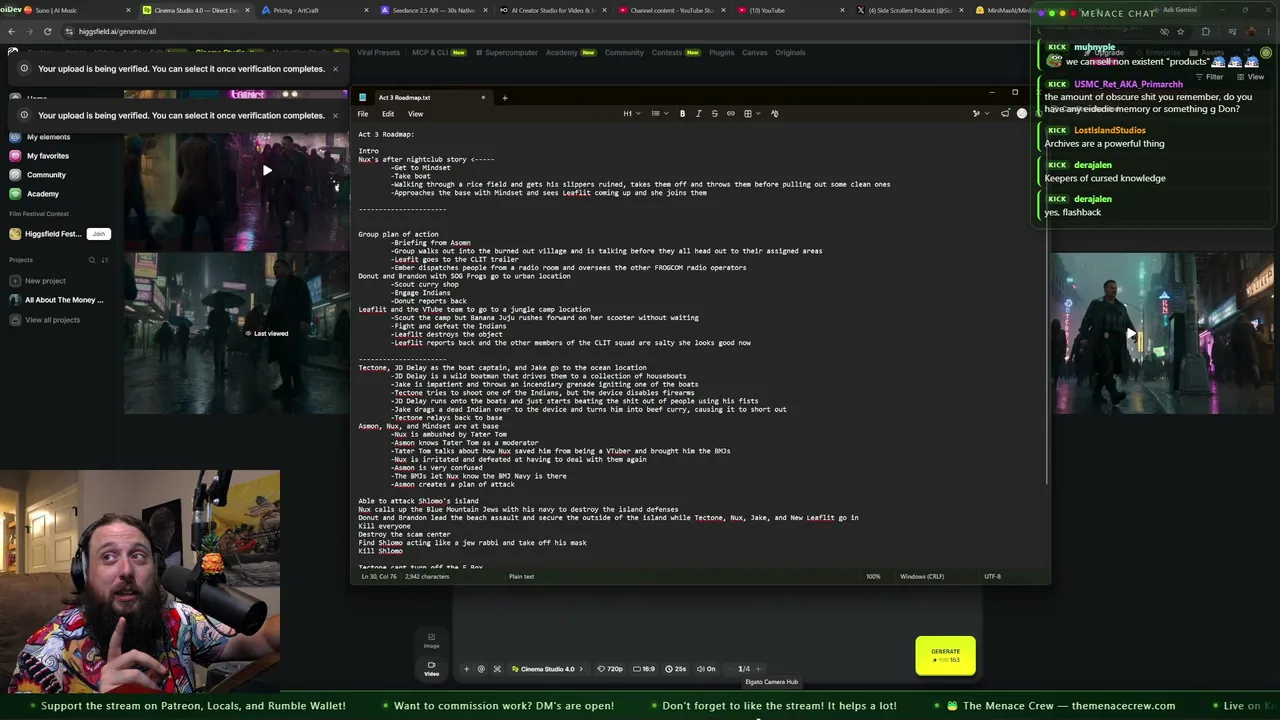Screen dimensions: 1280x720
Task: Apply strikethrough in Notepad toolbar
Action: click(x=714, y=114)
